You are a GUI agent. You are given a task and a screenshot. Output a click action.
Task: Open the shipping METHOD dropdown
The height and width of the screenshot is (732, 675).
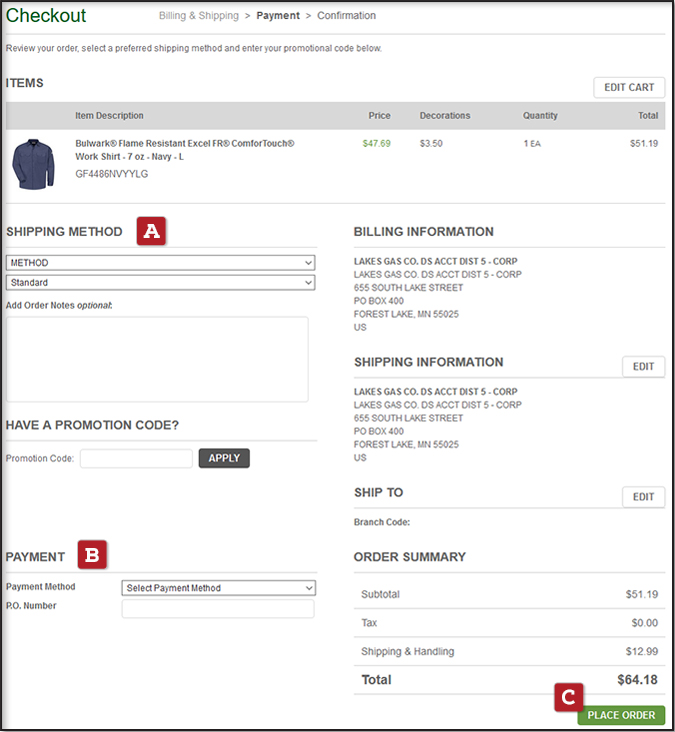[160, 263]
